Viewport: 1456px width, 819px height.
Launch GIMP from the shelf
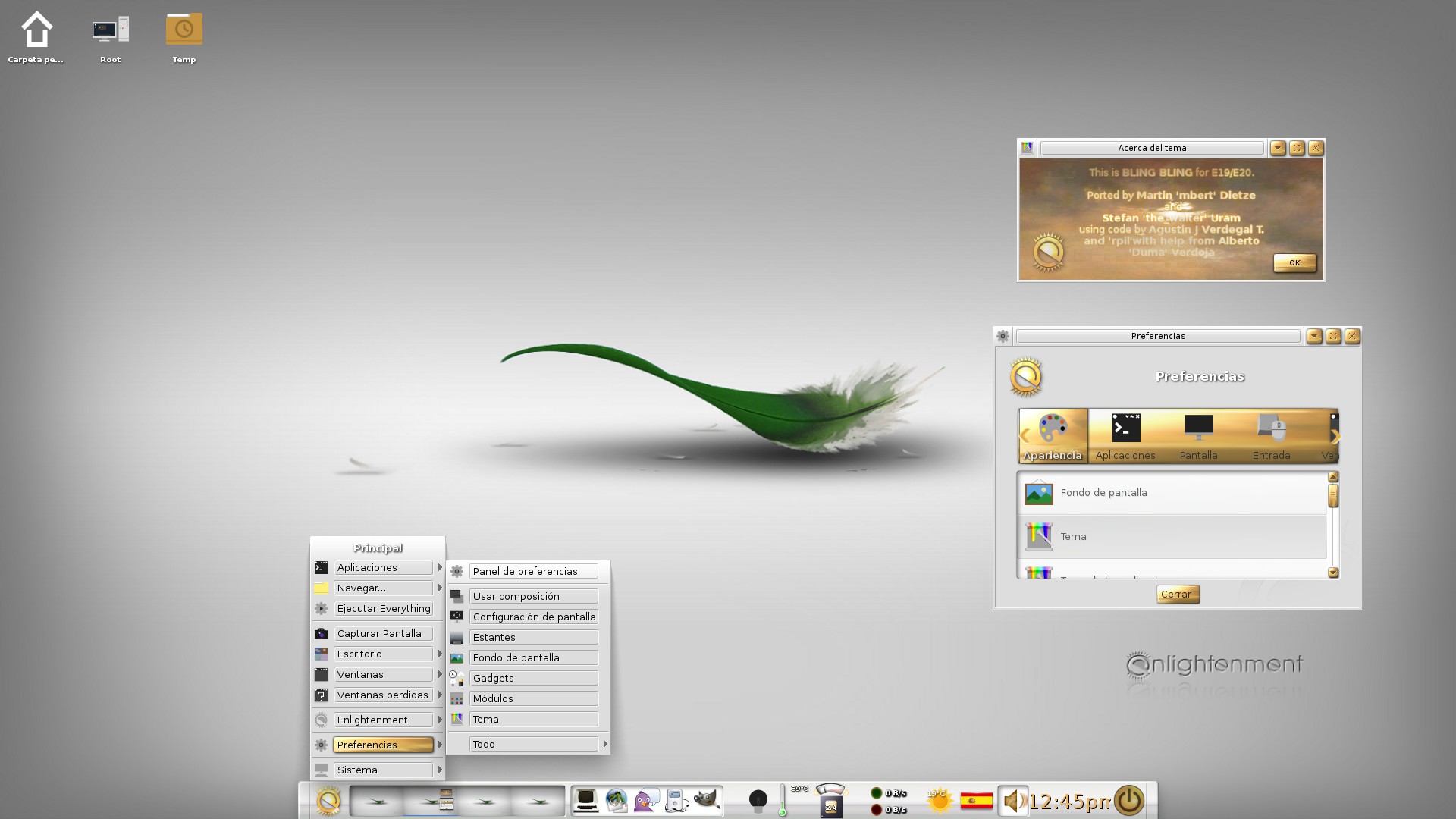(707, 801)
